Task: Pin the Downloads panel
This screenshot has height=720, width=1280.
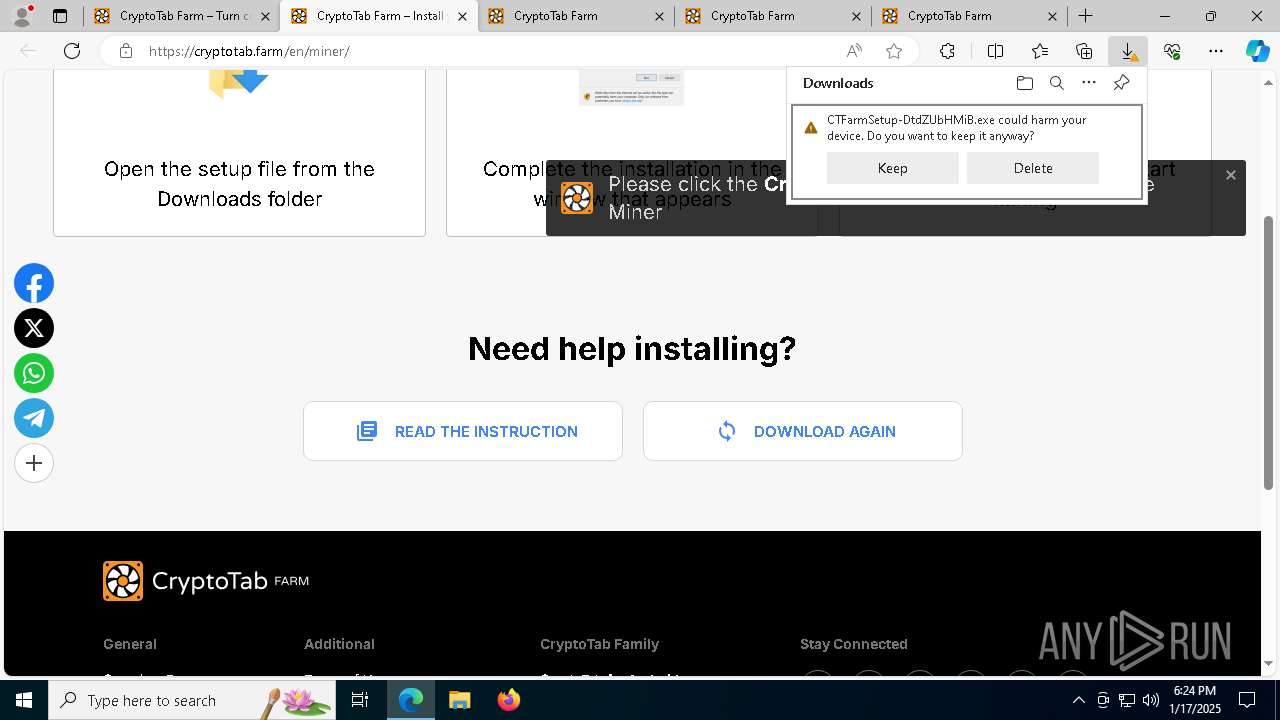Action: [x=1121, y=83]
